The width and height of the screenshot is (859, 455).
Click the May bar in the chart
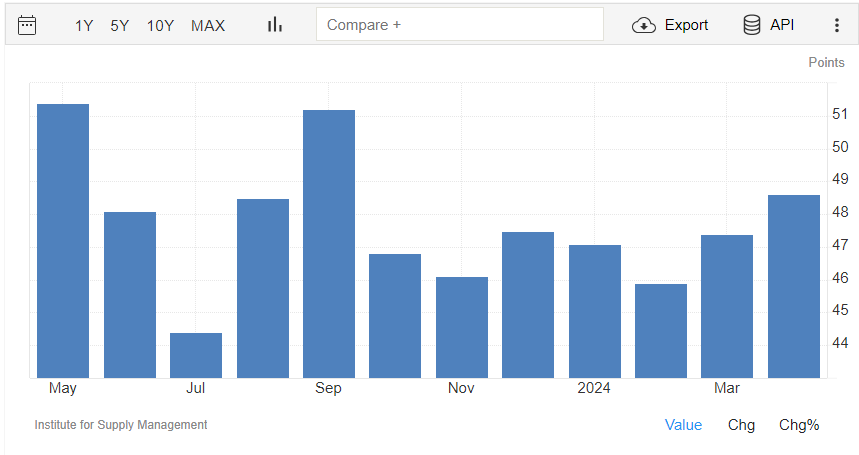[x=63, y=240]
